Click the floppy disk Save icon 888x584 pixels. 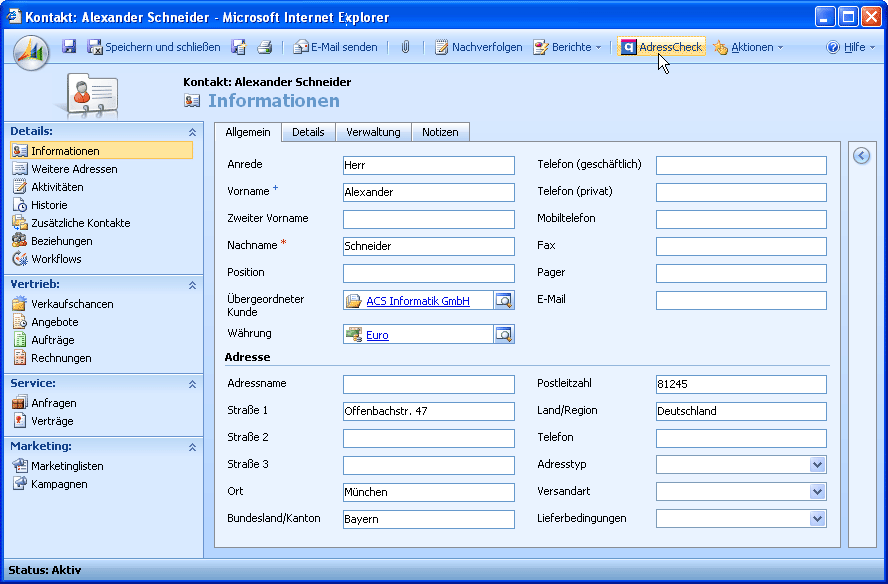pos(69,46)
